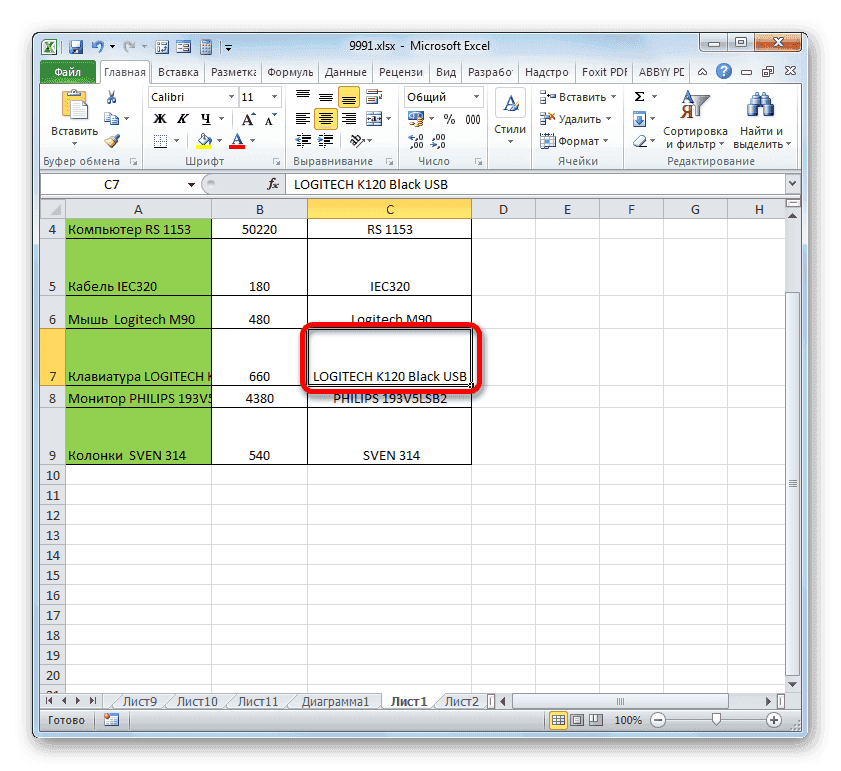Click the Copy icon in Буфер обмена

pyautogui.click(x=112, y=118)
